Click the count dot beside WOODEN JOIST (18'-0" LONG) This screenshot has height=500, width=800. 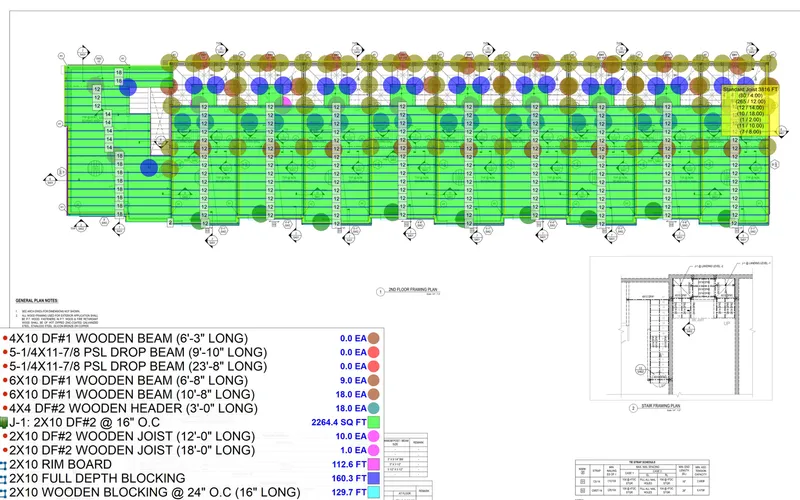[x=5, y=450]
